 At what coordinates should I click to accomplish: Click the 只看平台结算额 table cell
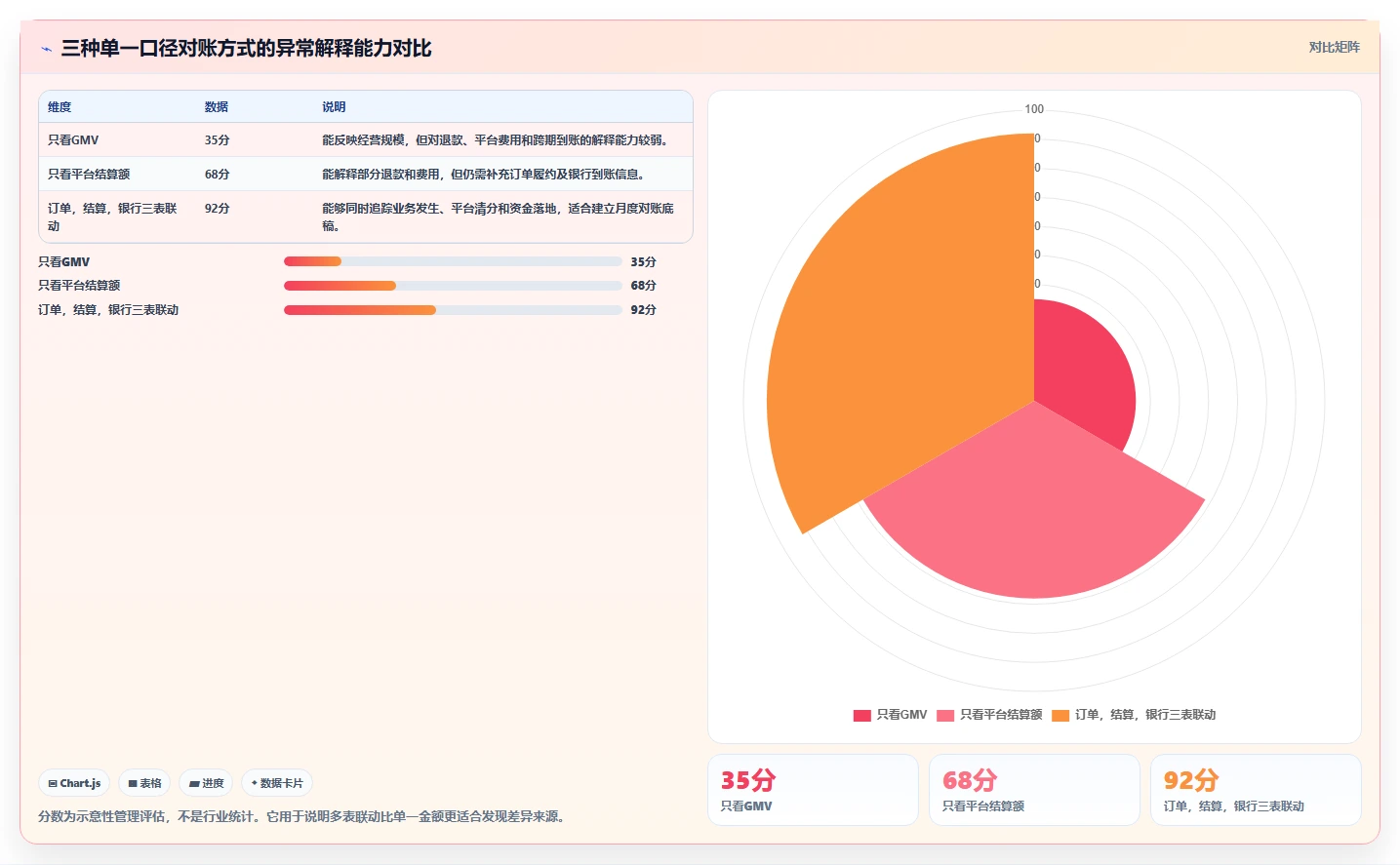[x=89, y=175]
